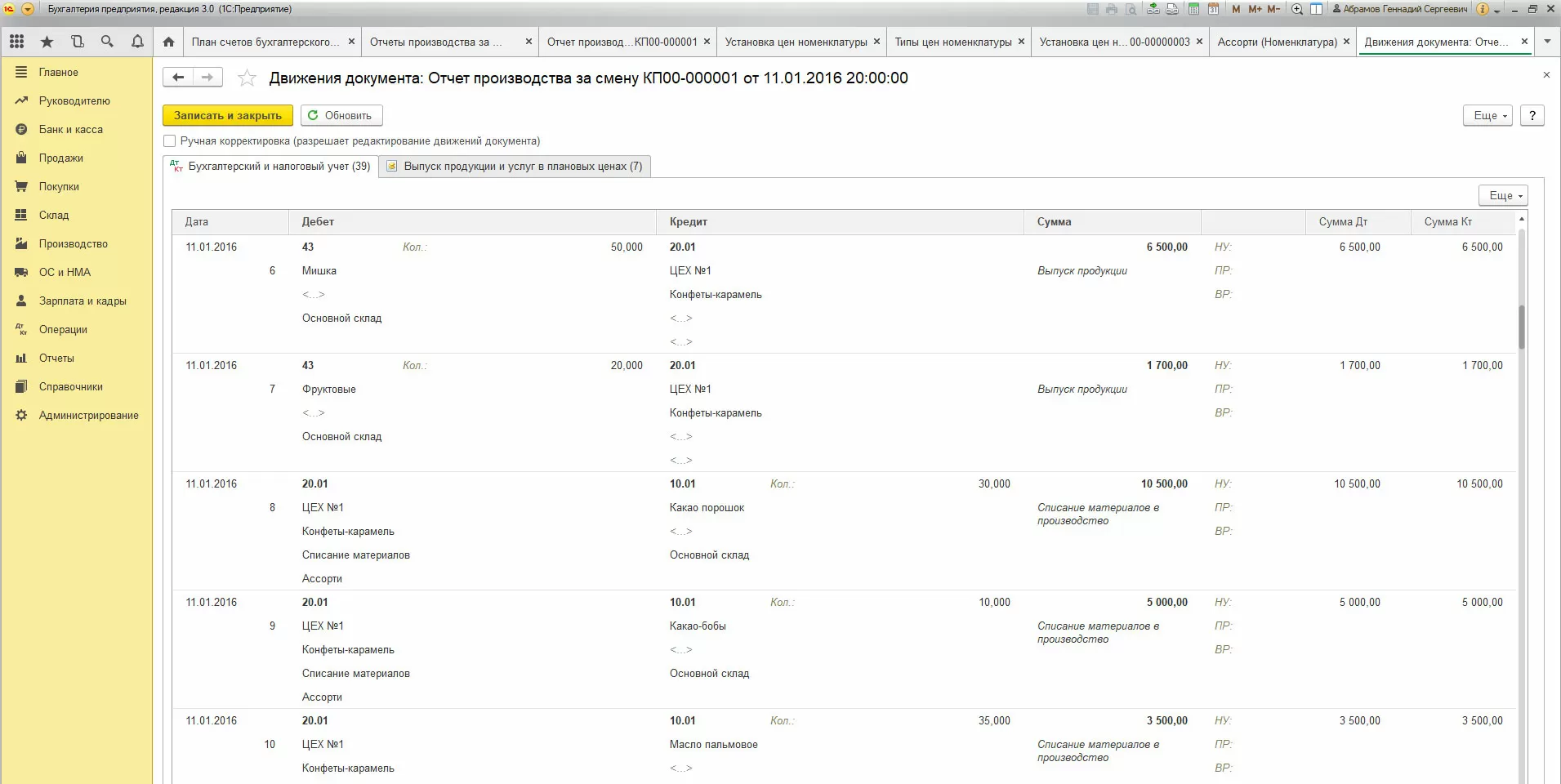
Task: Open Выпуск продукции и услуг в плановых ценах tab
Action: (x=515, y=166)
